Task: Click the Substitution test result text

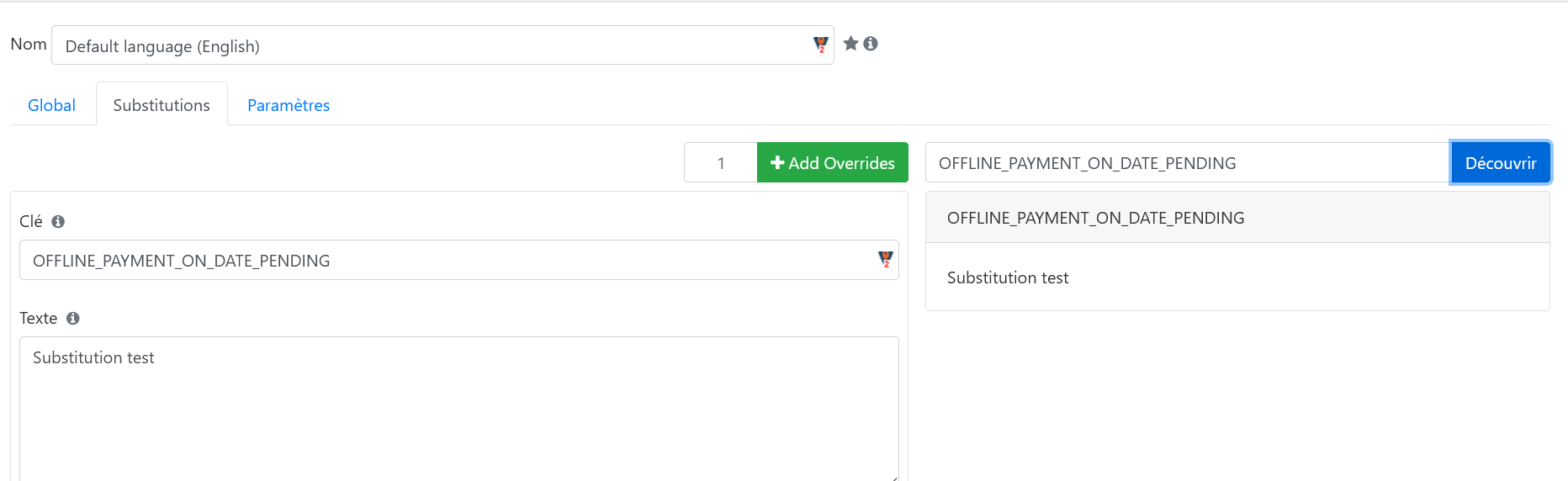Action: [1008, 277]
